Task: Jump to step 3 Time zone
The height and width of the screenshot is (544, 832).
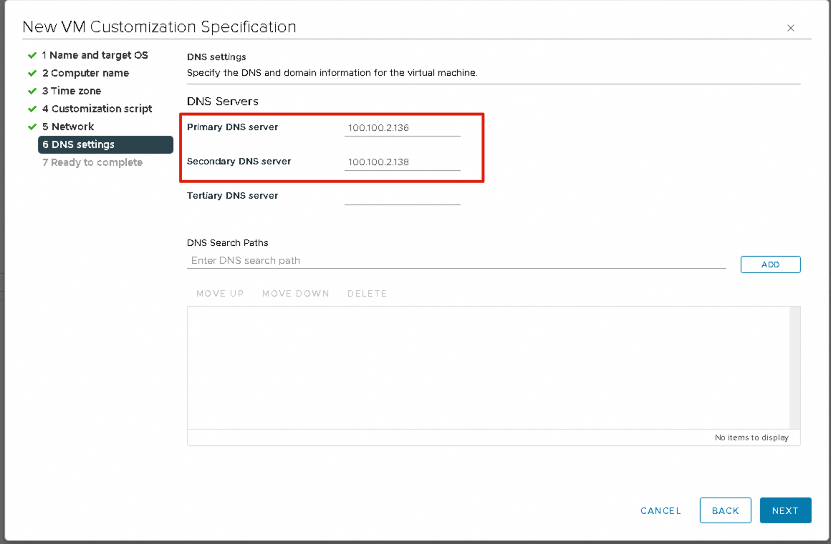Action: coord(71,91)
